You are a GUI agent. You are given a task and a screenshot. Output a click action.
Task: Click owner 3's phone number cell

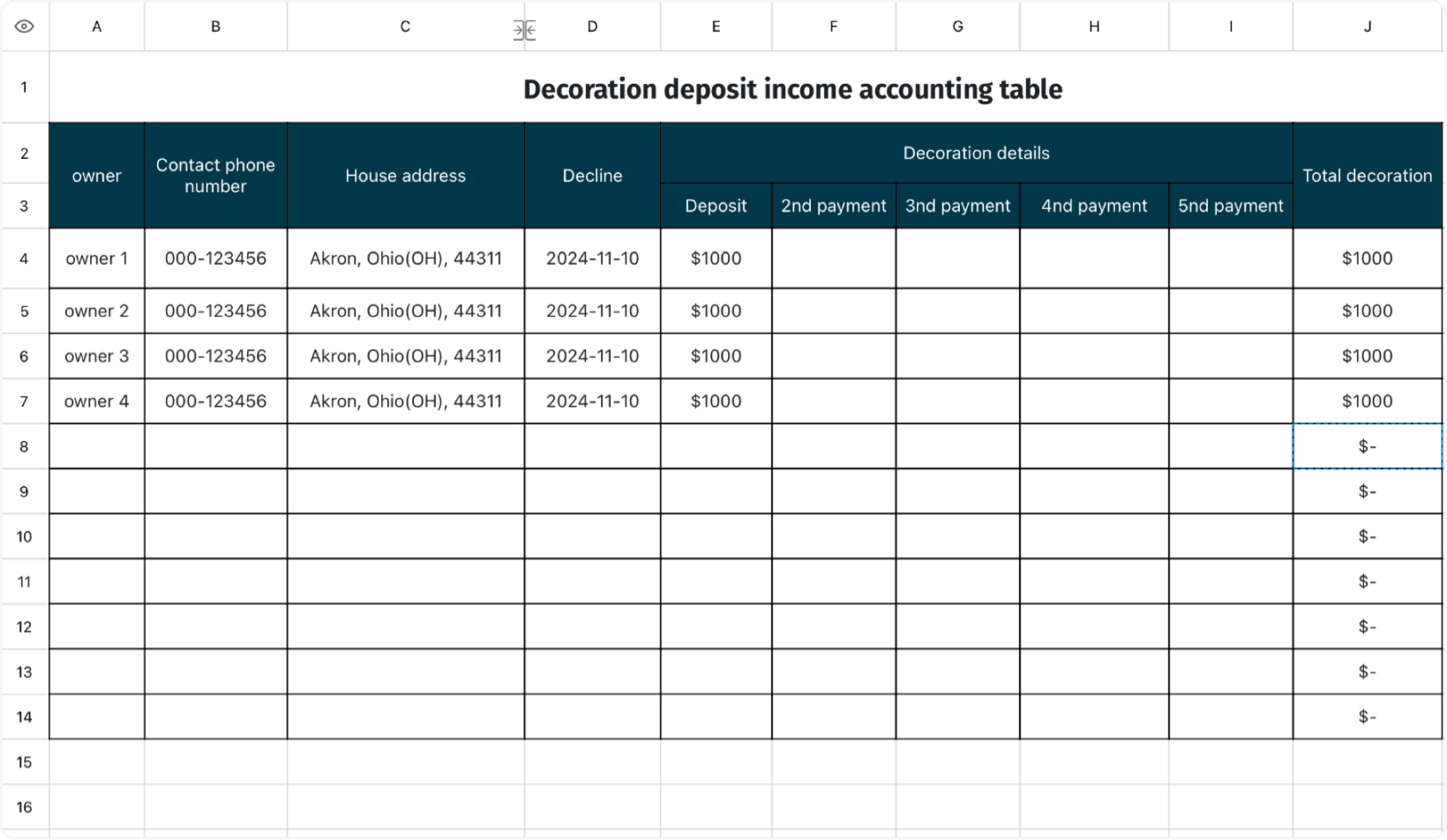[x=215, y=356]
